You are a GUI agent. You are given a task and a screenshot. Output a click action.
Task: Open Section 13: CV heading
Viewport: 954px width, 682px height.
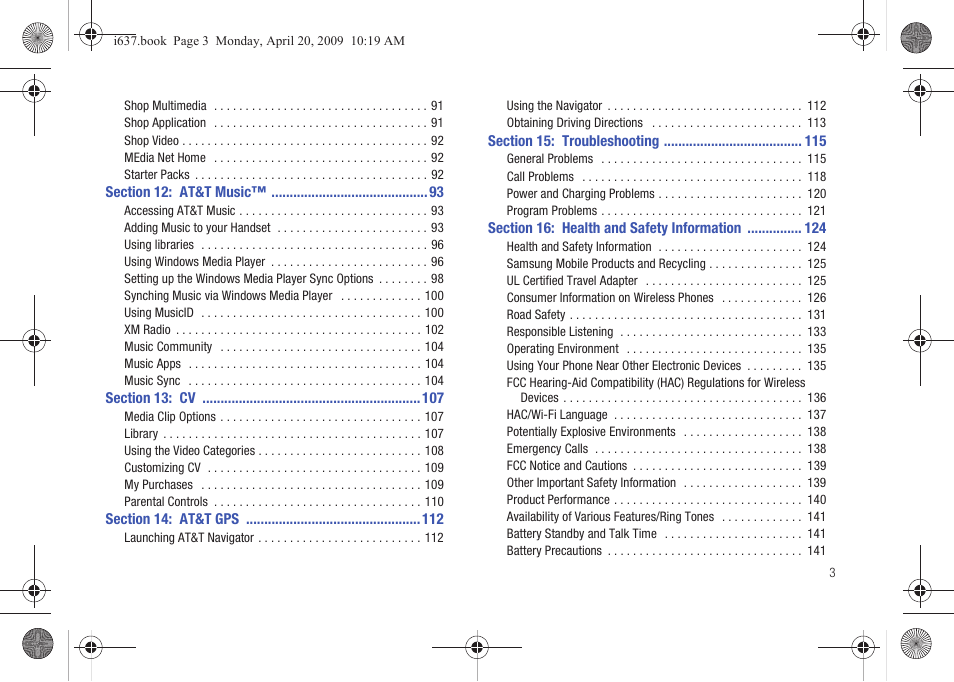(x=274, y=398)
